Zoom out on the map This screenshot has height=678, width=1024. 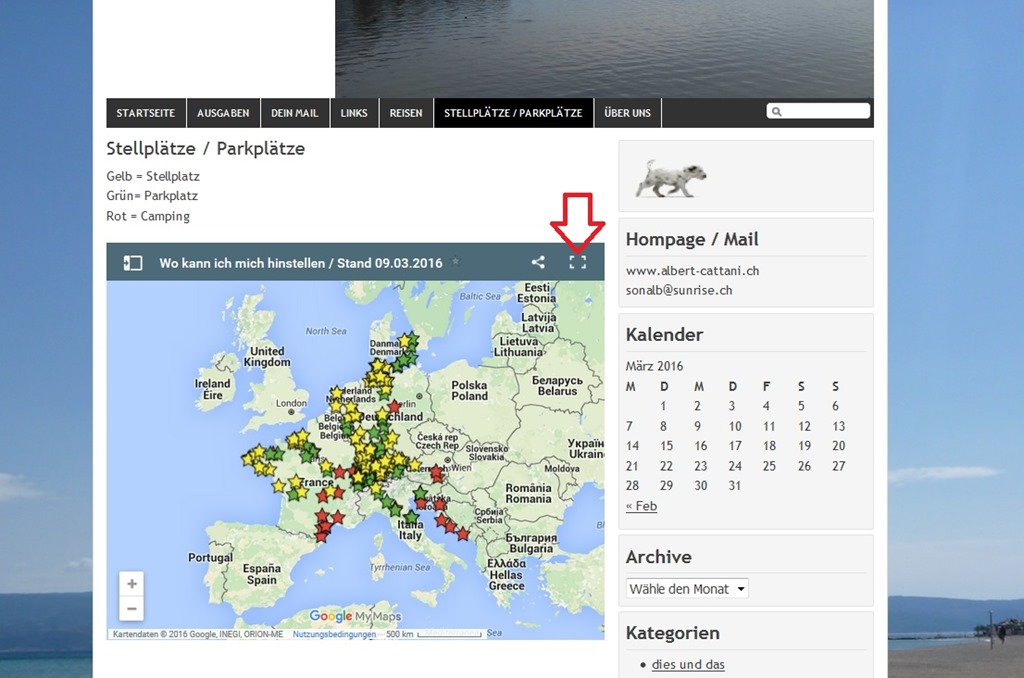132,608
